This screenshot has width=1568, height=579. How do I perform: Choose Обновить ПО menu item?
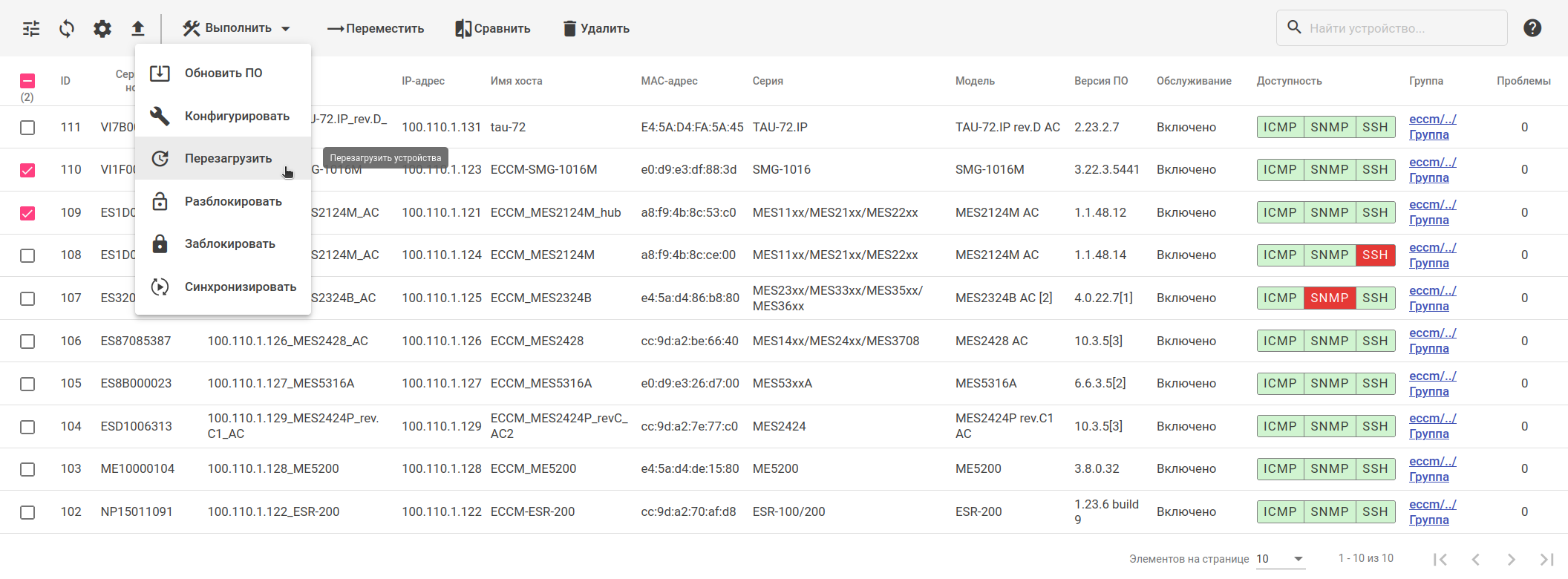(223, 73)
